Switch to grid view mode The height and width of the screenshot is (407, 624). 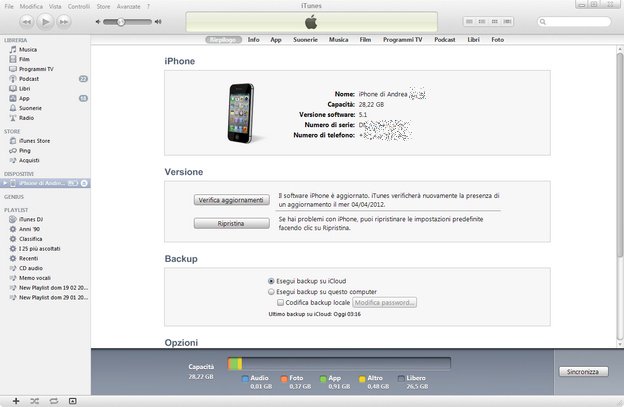pyautogui.click(x=495, y=21)
